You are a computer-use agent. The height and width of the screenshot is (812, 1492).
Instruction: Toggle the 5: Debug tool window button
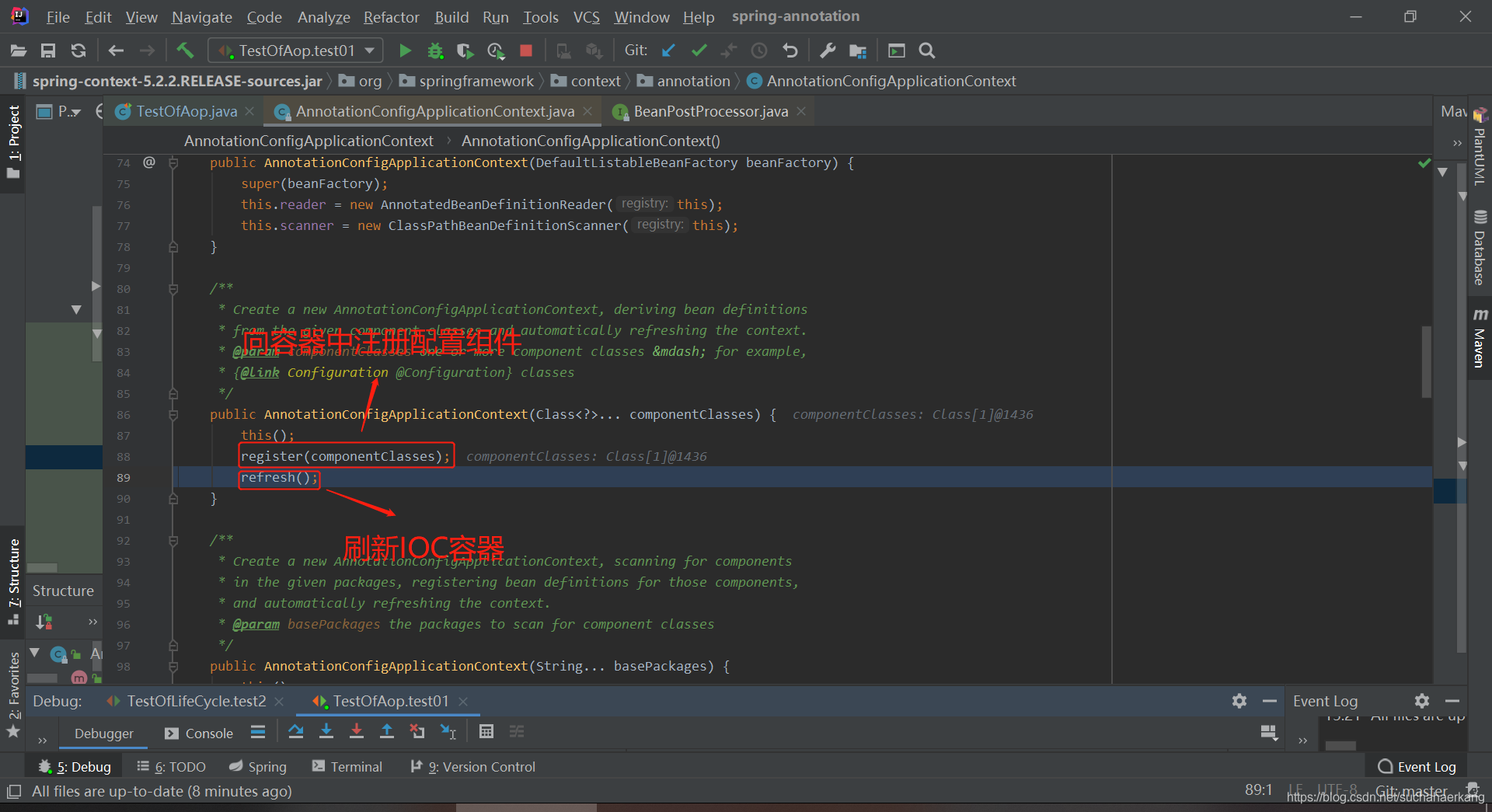tap(75, 767)
